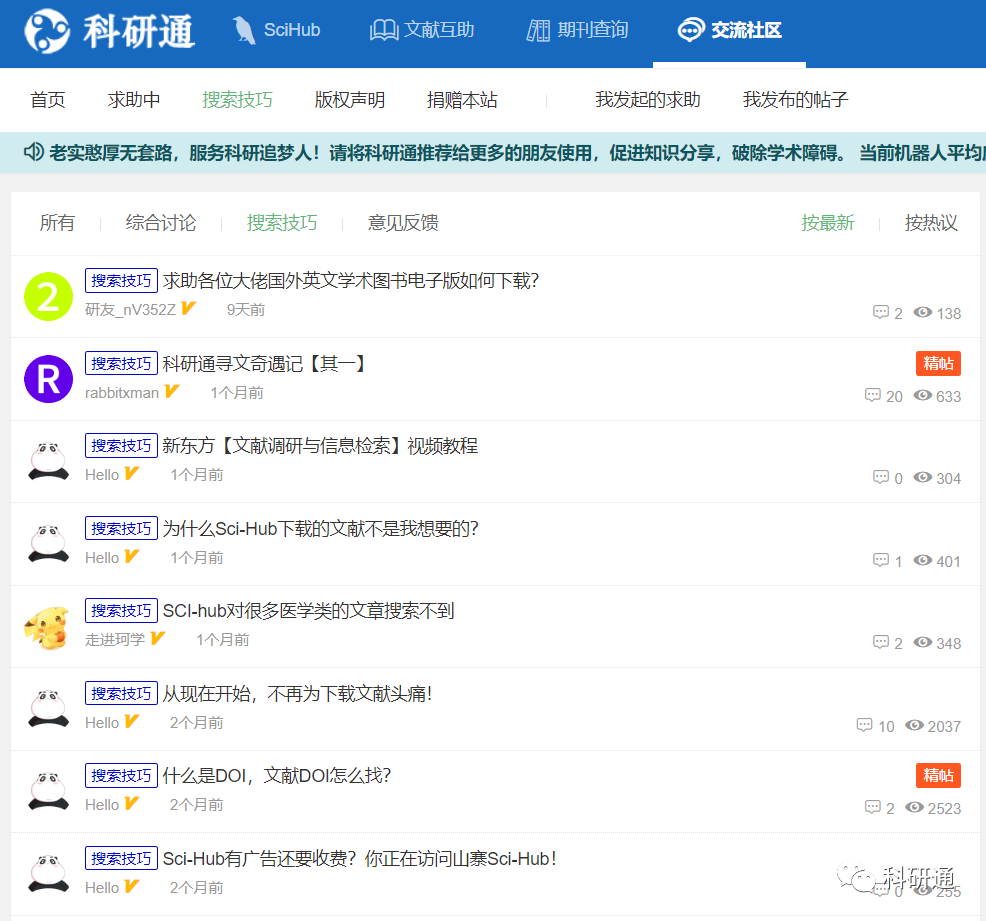Click 精帖 badge on 什么是DOI post
This screenshot has width=986, height=921.
point(938,775)
